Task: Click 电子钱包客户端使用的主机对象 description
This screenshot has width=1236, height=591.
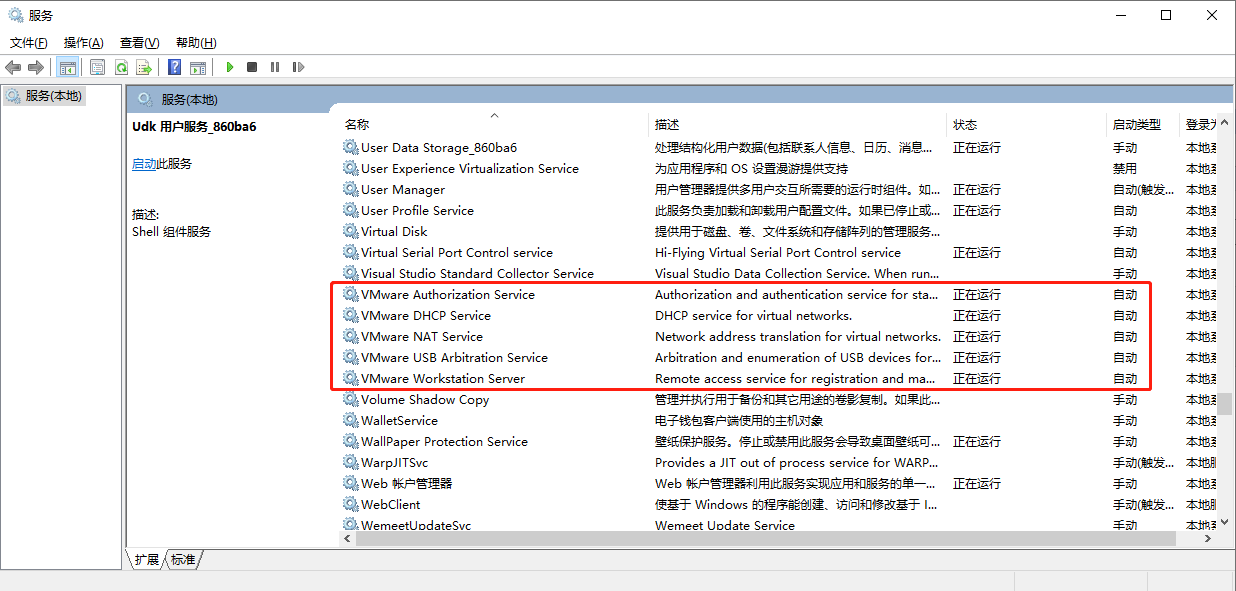Action: click(739, 420)
